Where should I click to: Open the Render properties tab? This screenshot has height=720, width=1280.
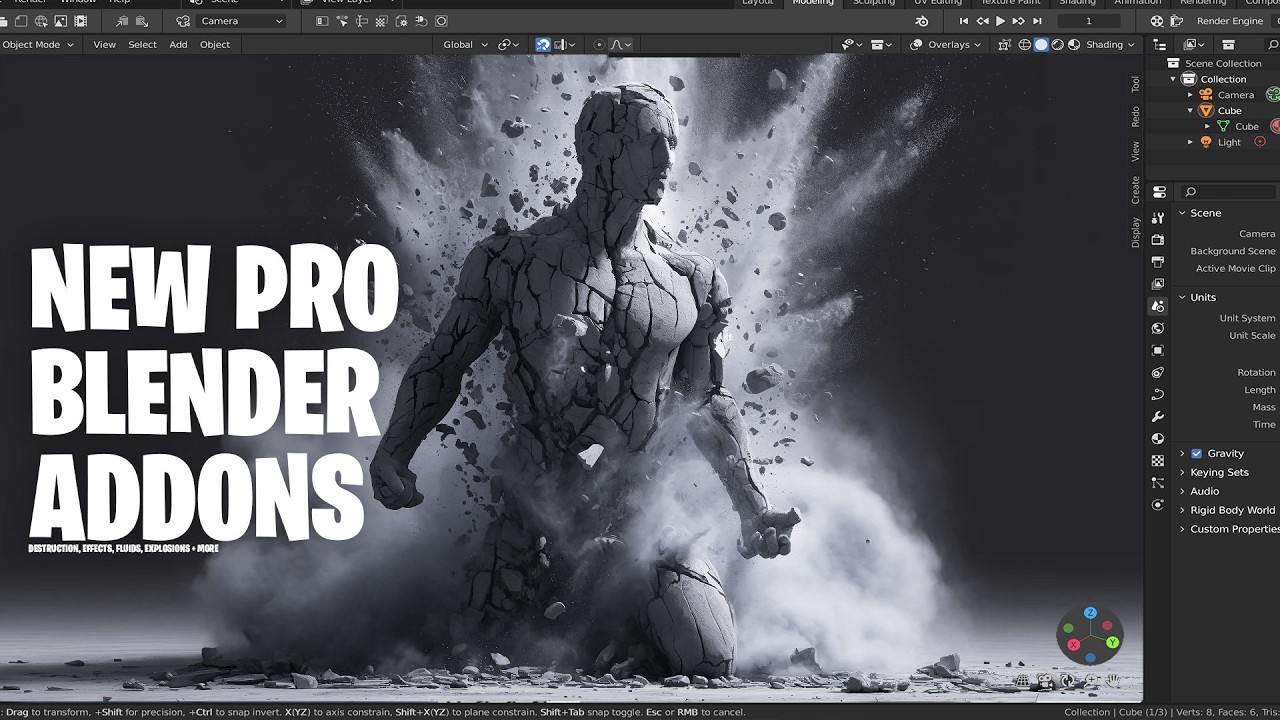coord(1158,240)
